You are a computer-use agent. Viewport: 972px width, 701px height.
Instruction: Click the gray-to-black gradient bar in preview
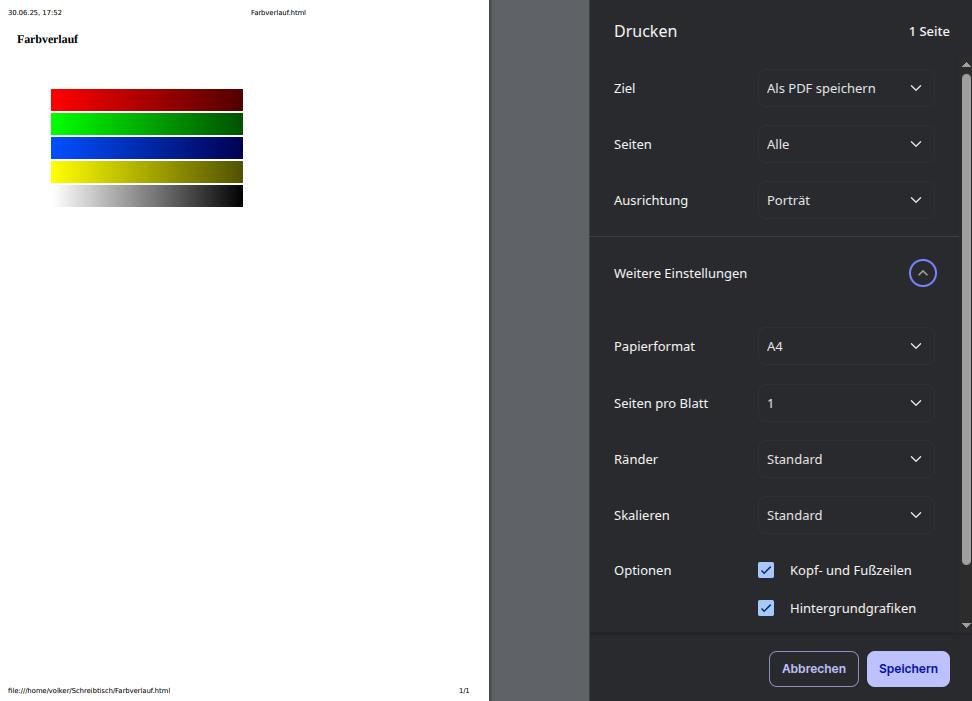tap(147, 196)
